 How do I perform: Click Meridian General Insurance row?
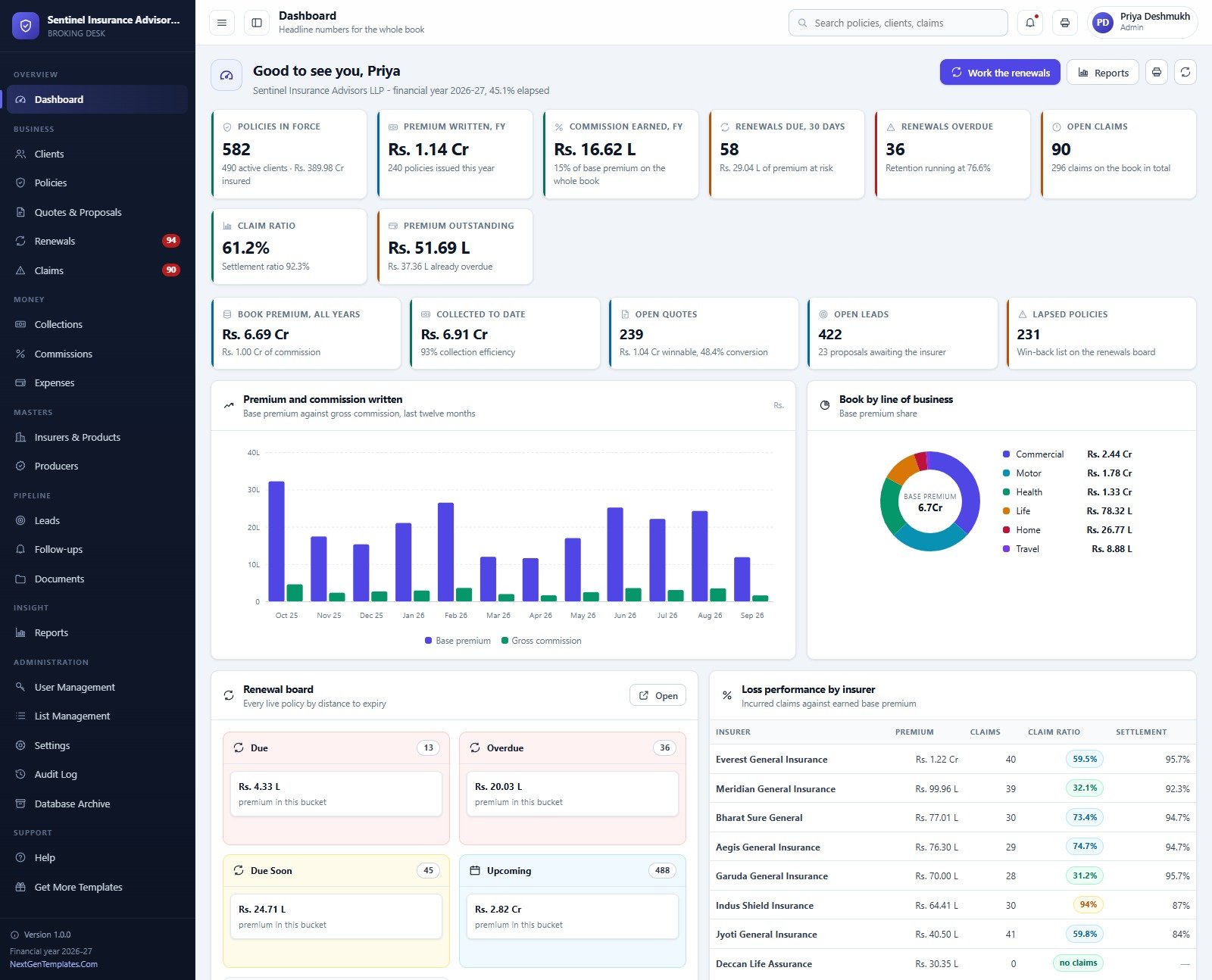pyautogui.click(x=953, y=788)
